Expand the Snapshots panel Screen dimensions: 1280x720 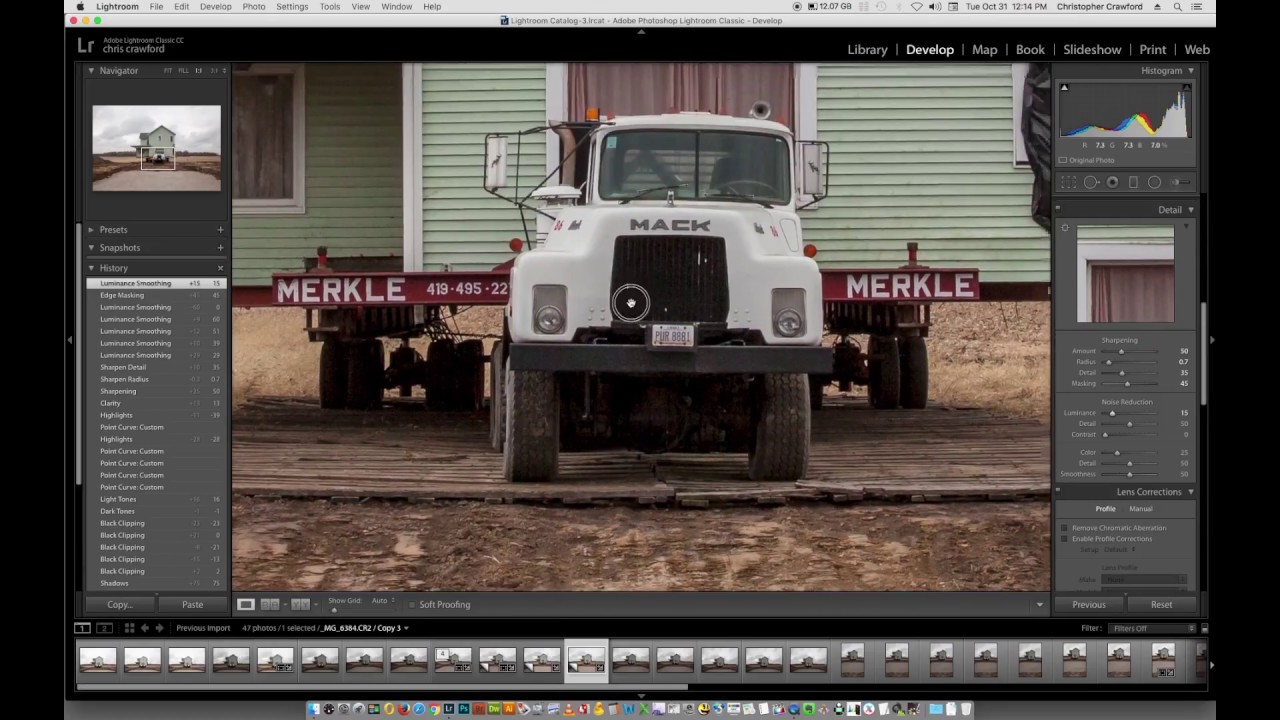(91, 248)
